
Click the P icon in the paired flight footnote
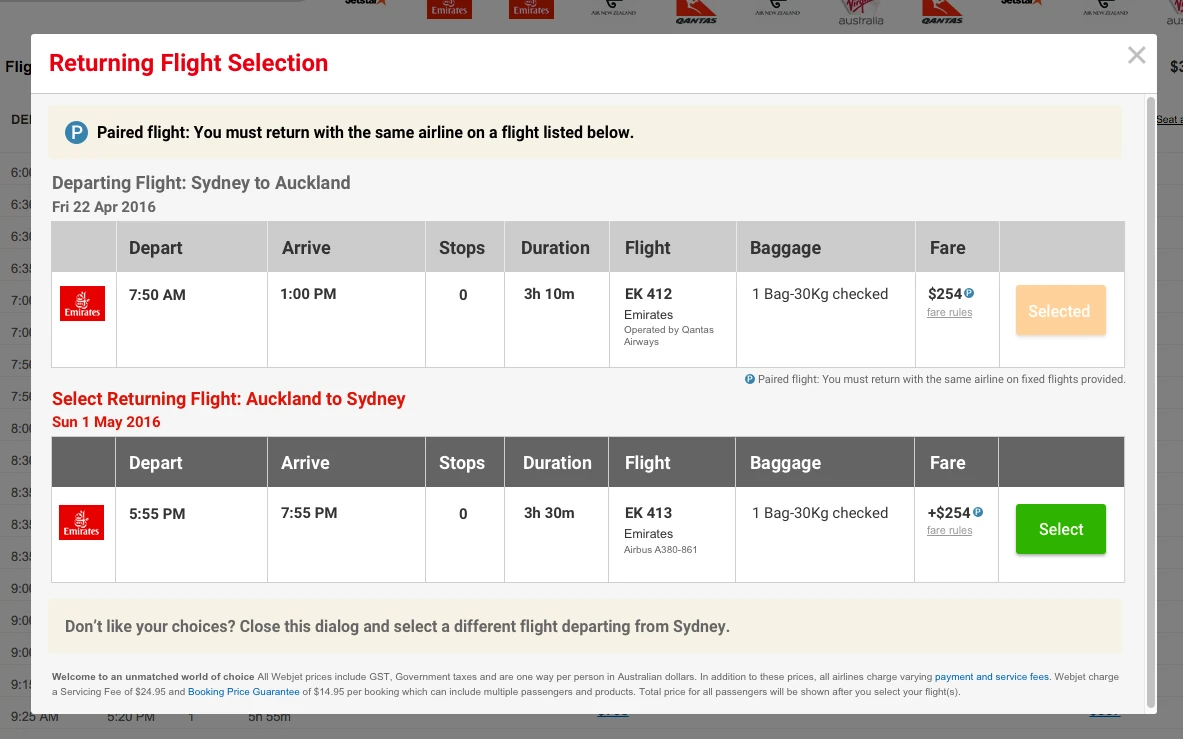750,379
